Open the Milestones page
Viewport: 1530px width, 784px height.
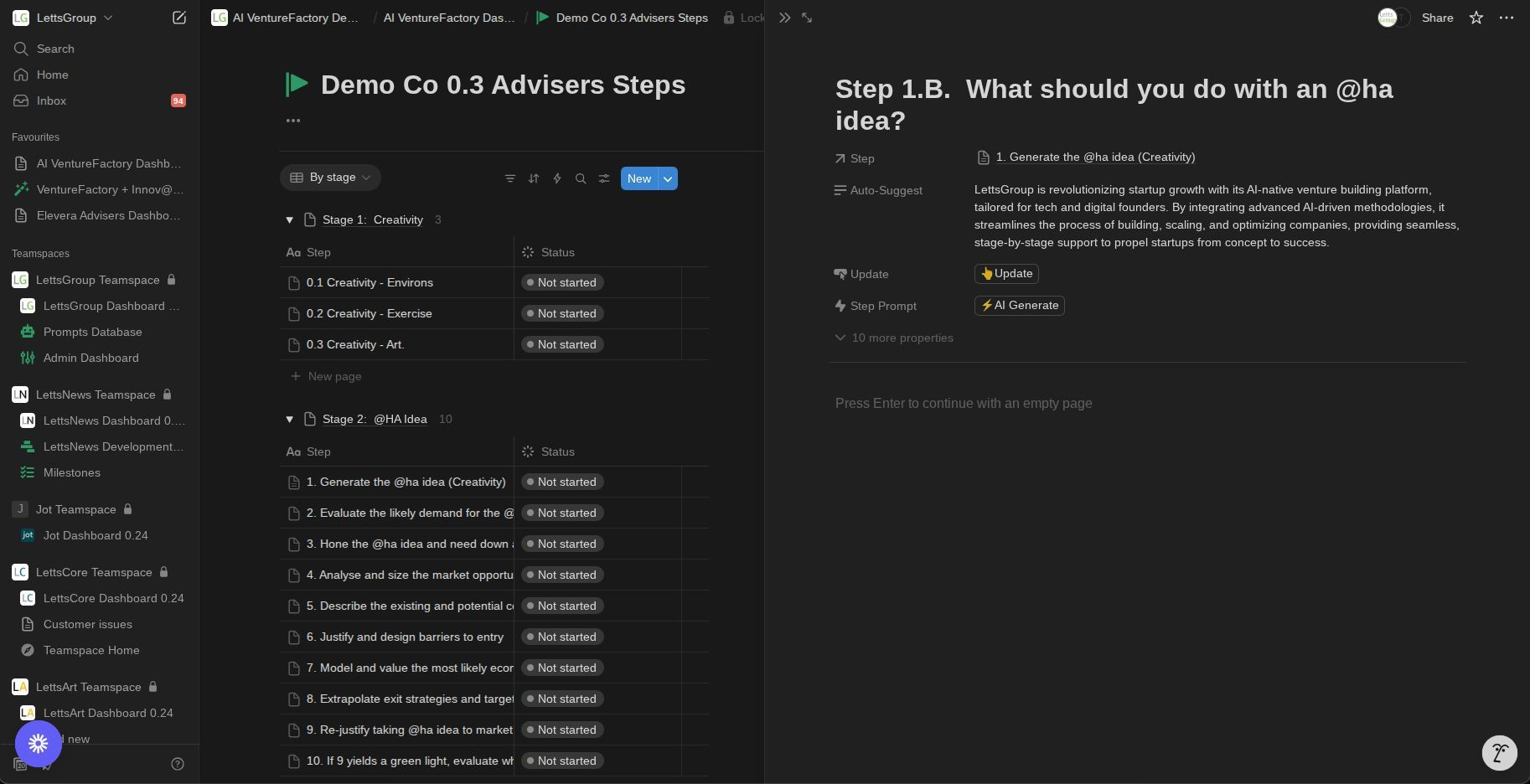click(x=100, y=472)
